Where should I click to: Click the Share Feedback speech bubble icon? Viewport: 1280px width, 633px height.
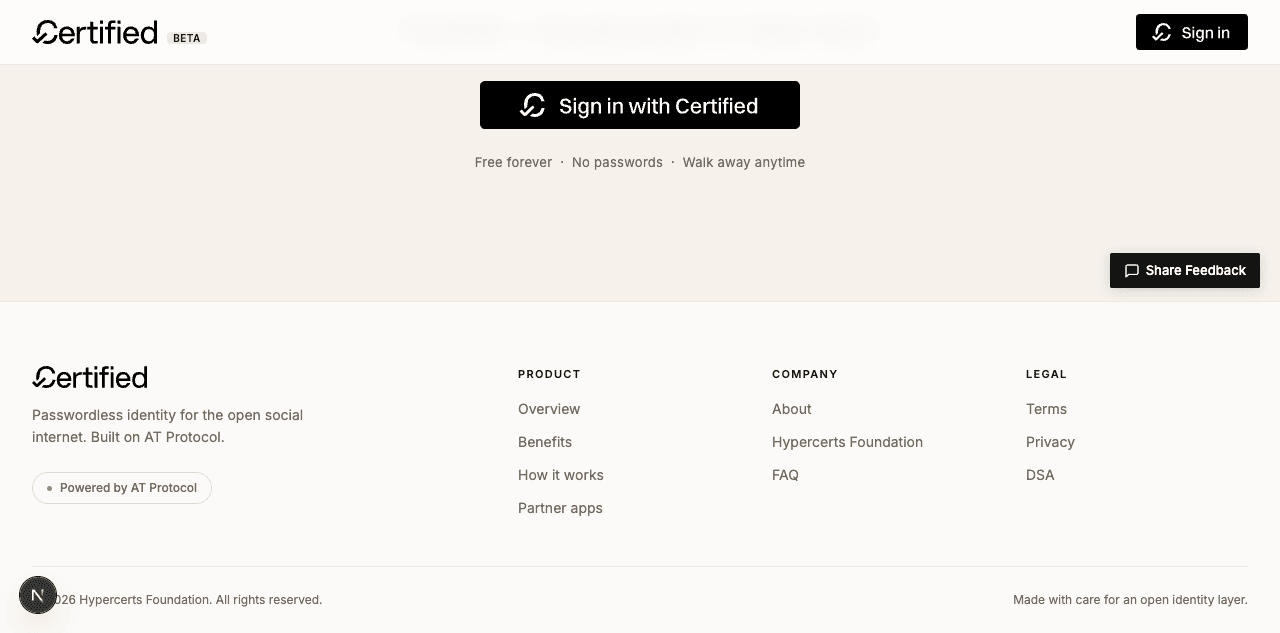(x=1132, y=270)
